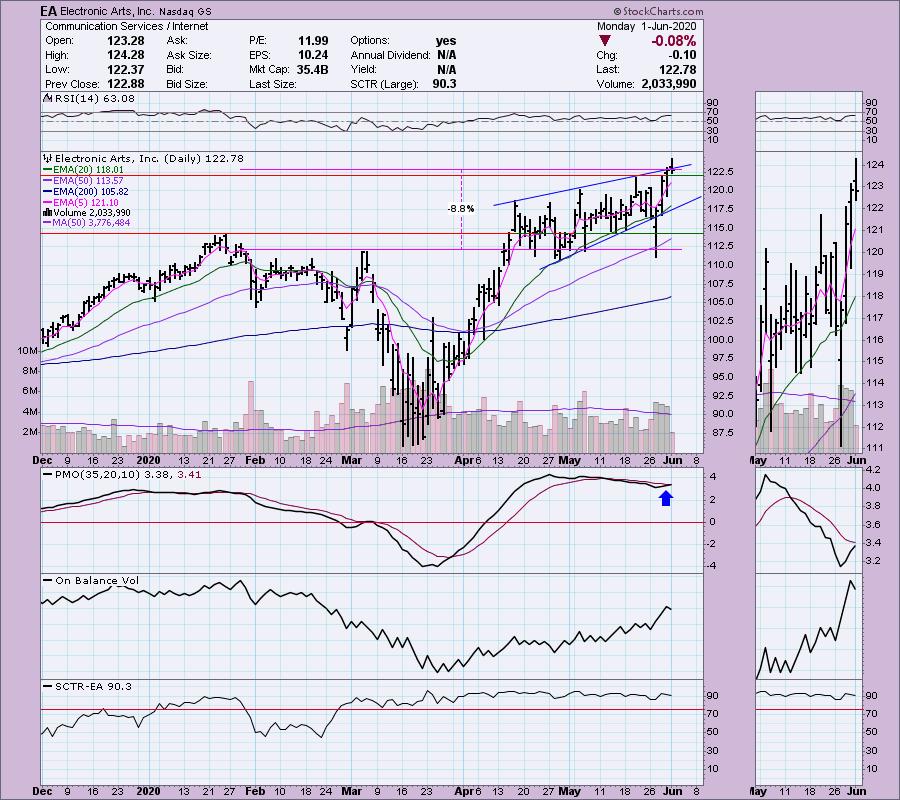Select the Low price 122.37
Image resolution: width=900 pixels, height=800 pixels.
[126, 69]
